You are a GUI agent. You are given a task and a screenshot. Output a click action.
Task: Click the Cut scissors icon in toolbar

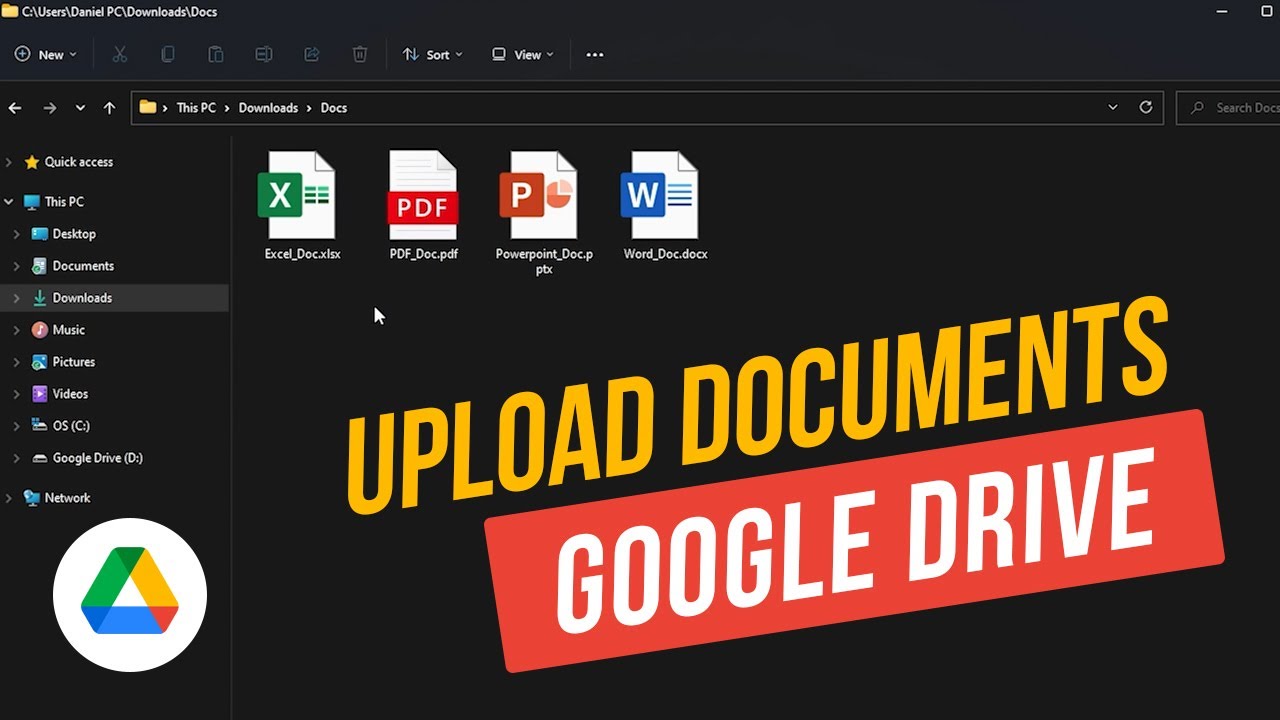120,55
